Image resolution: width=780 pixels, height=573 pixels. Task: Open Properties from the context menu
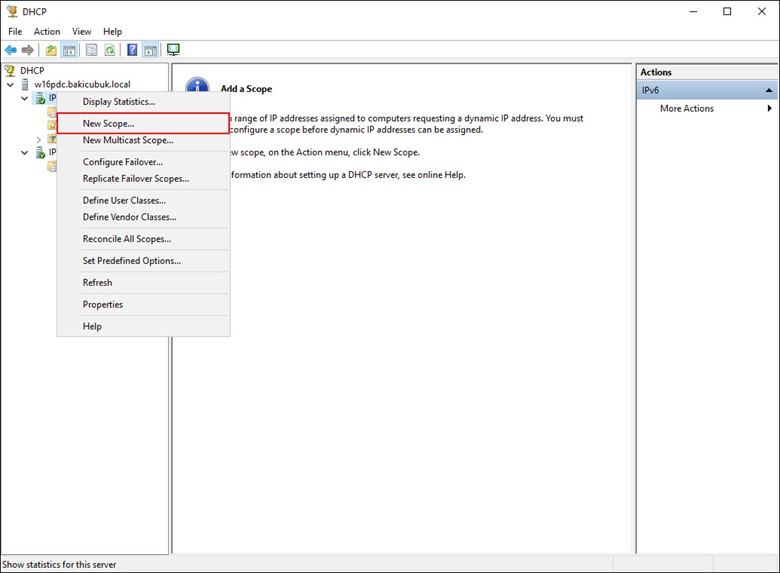point(143,304)
